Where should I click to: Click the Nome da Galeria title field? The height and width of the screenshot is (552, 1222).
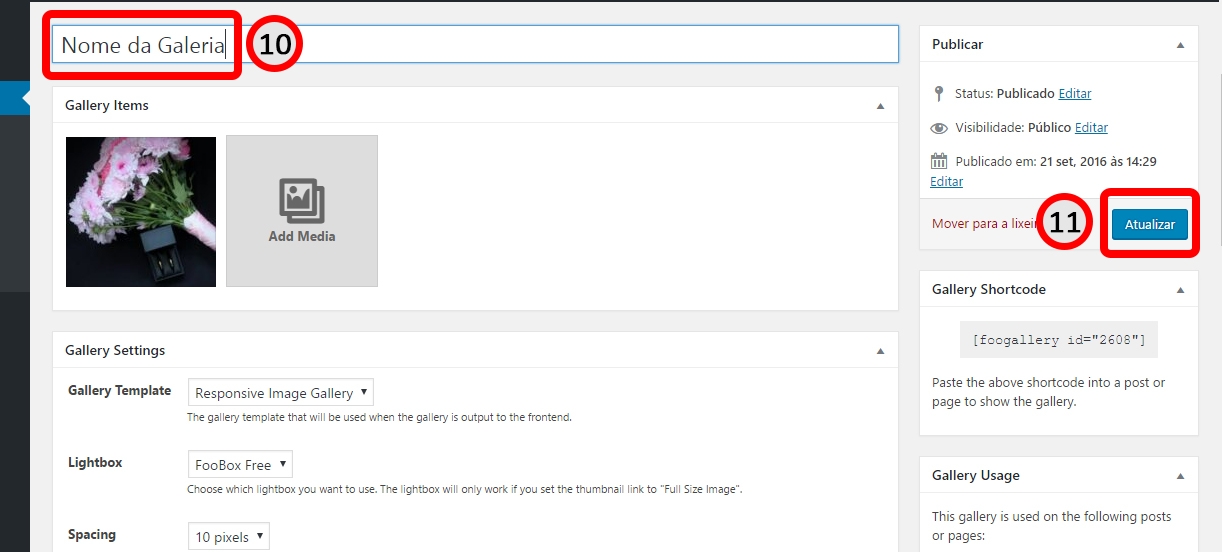pyautogui.click(x=475, y=45)
